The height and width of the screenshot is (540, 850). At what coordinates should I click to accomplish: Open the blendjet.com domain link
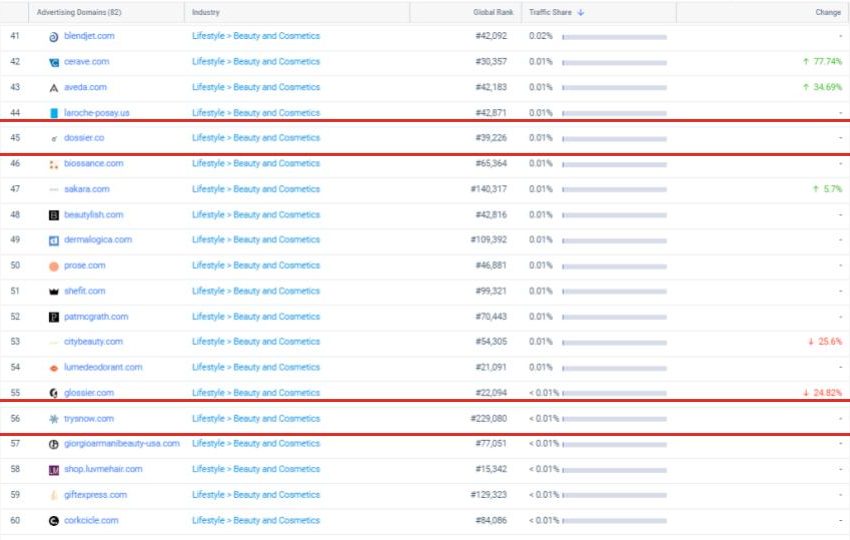(x=89, y=36)
